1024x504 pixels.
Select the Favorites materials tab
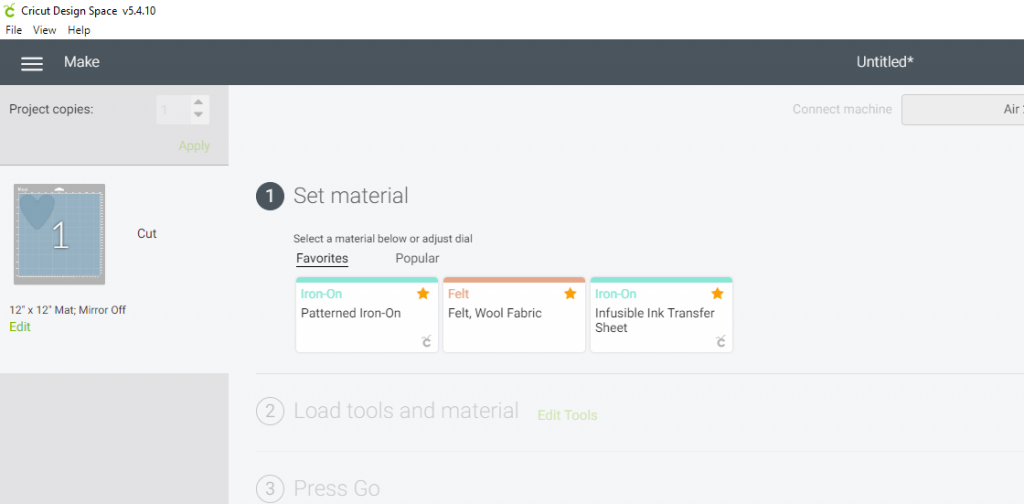pos(322,259)
